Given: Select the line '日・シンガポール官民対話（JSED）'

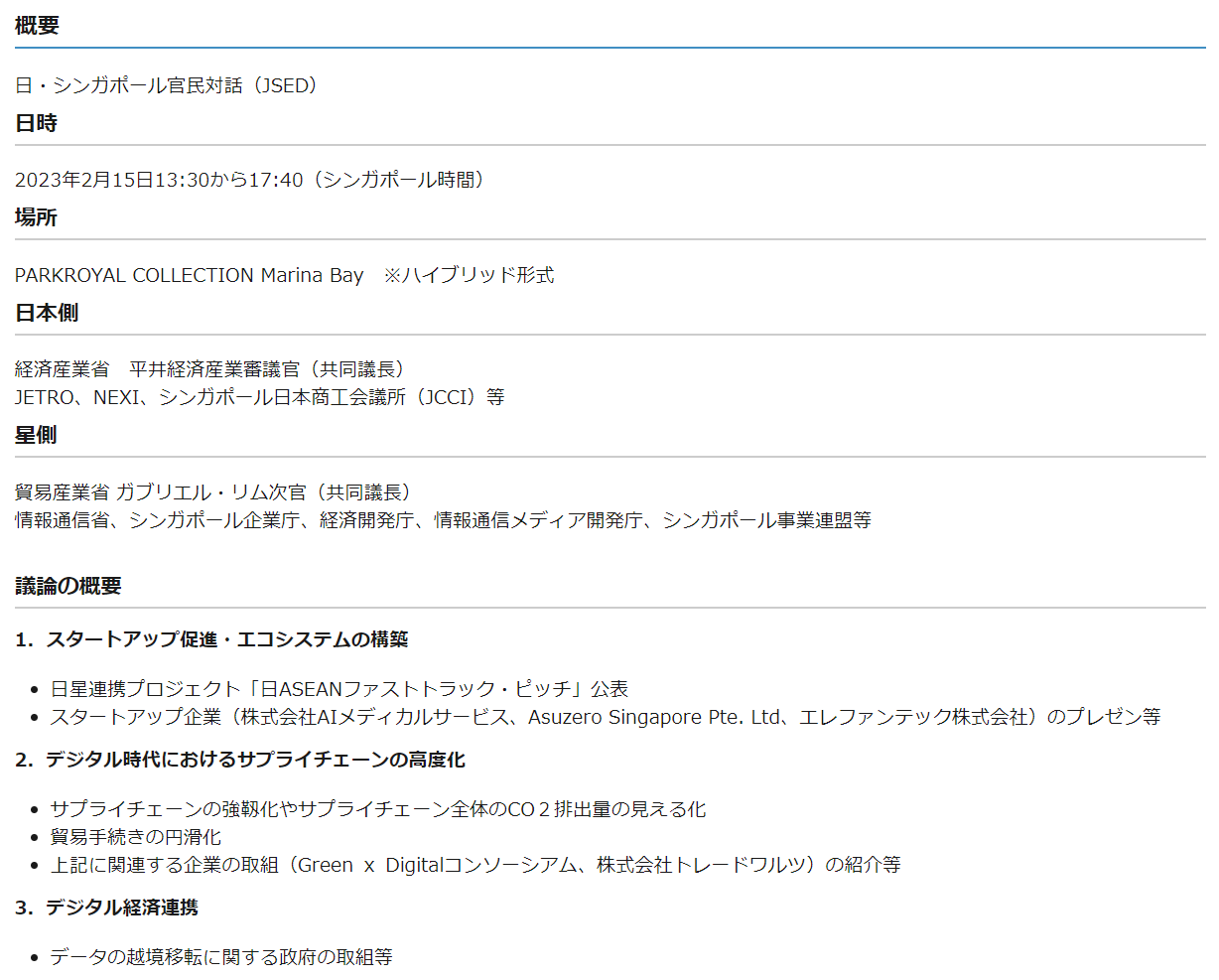Looking at the screenshot, I should (x=171, y=85).
